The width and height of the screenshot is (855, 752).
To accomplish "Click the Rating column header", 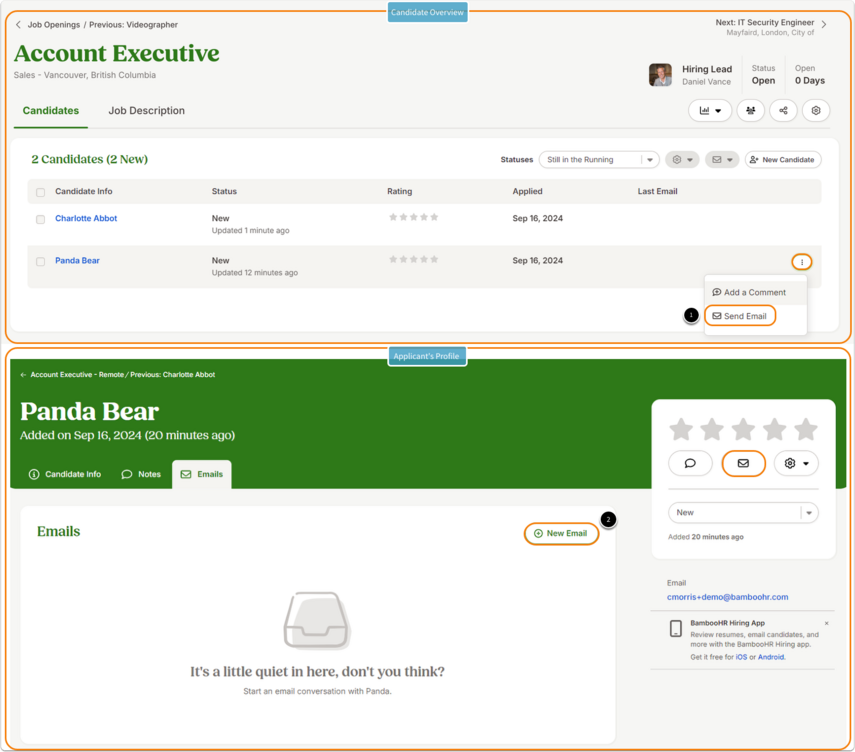I will coord(400,191).
